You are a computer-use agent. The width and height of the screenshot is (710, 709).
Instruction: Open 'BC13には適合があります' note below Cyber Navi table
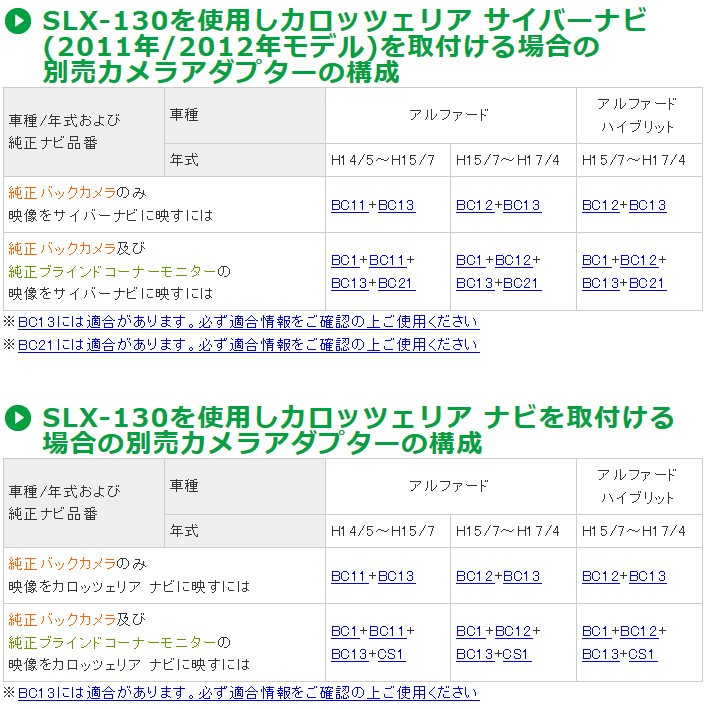249,322
